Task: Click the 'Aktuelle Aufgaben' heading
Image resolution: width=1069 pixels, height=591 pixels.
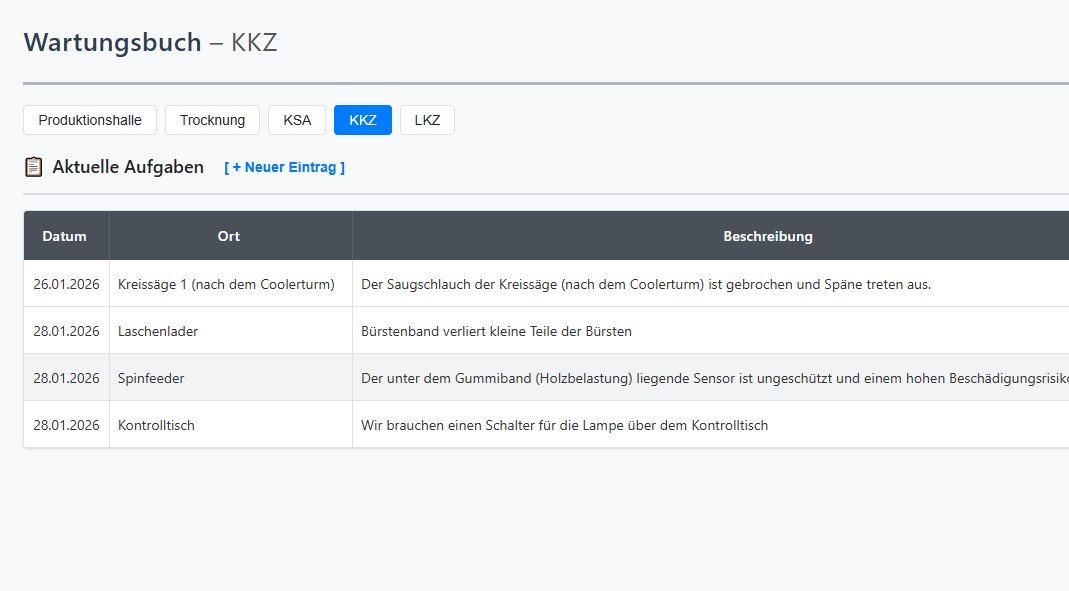Action: click(x=128, y=167)
